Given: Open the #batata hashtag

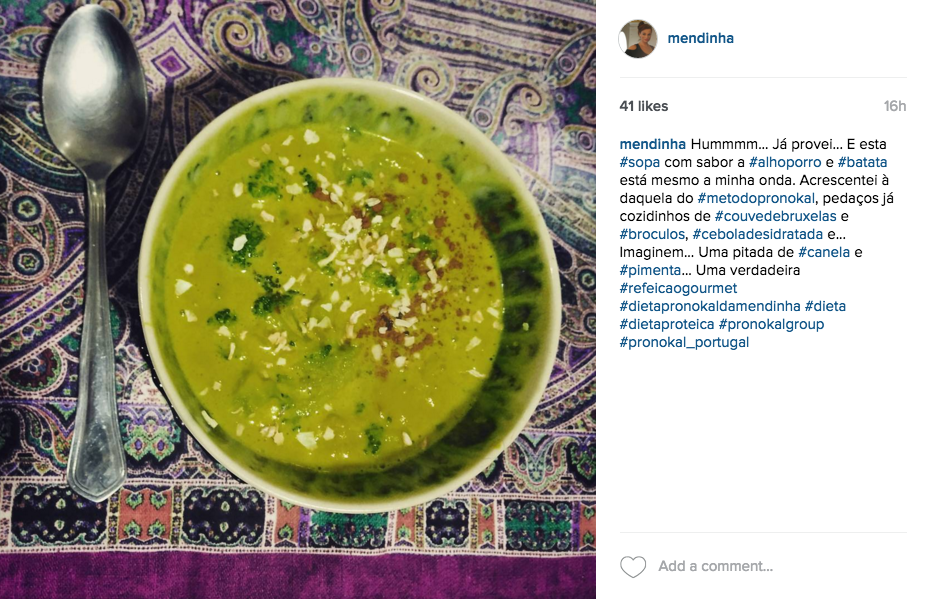Looking at the screenshot, I should 862,162.
